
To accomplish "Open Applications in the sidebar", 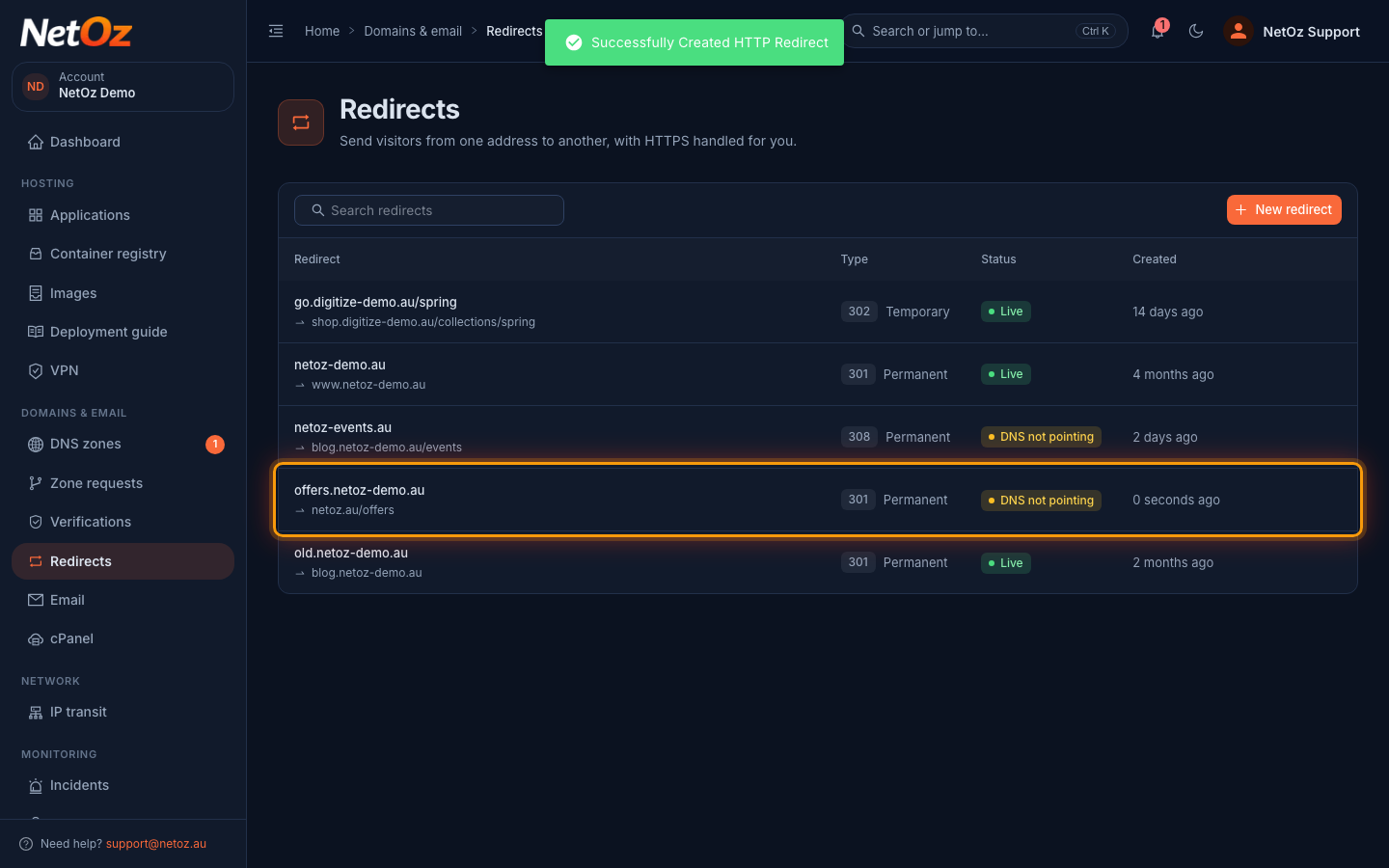I will pyautogui.click(x=123, y=215).
